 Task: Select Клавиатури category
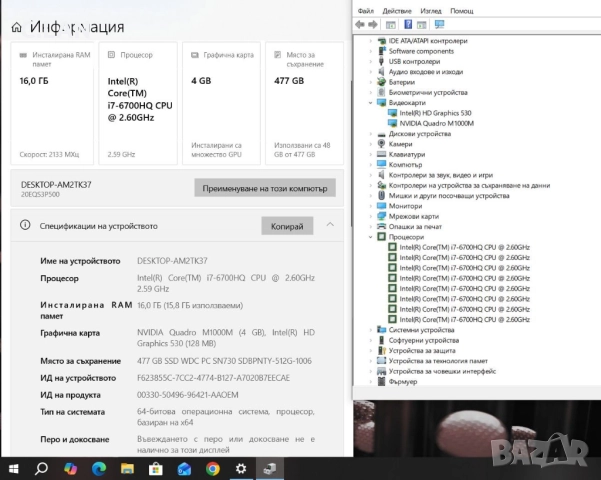click(407, 155)
